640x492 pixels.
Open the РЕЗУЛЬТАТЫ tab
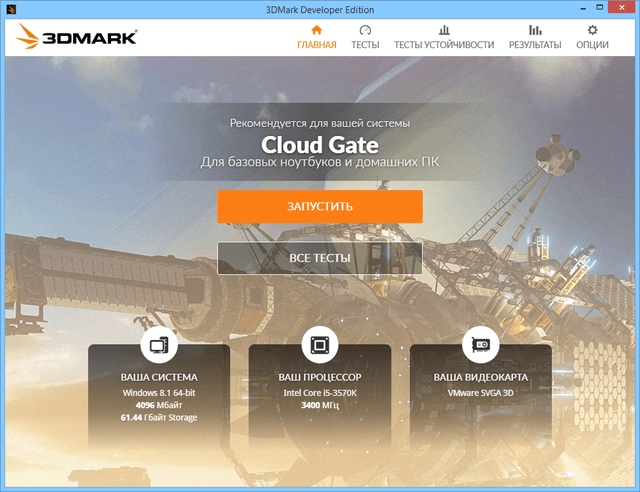[x=535, y=44]
